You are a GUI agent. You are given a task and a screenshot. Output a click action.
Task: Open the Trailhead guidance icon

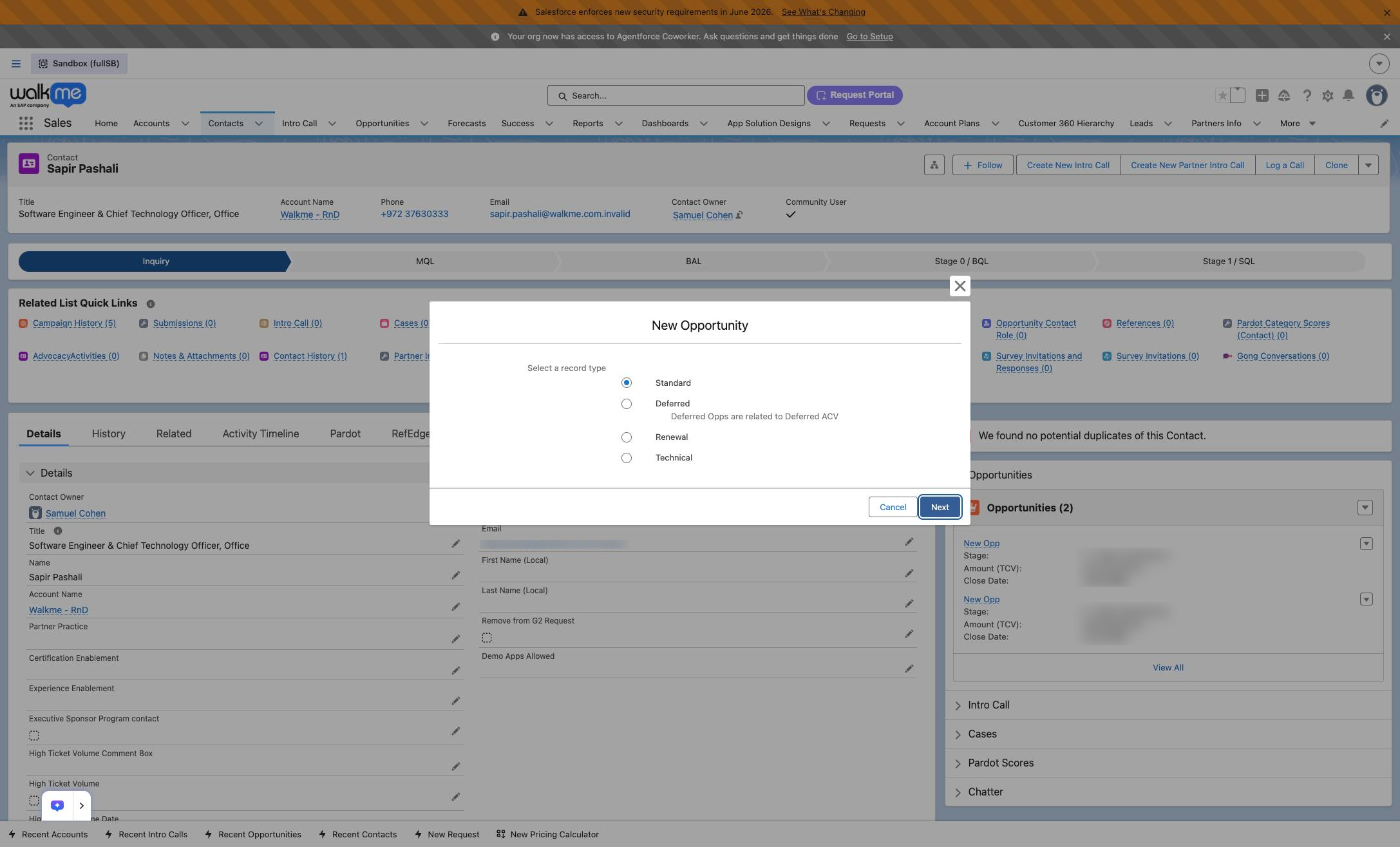(x=1284, y=95)
